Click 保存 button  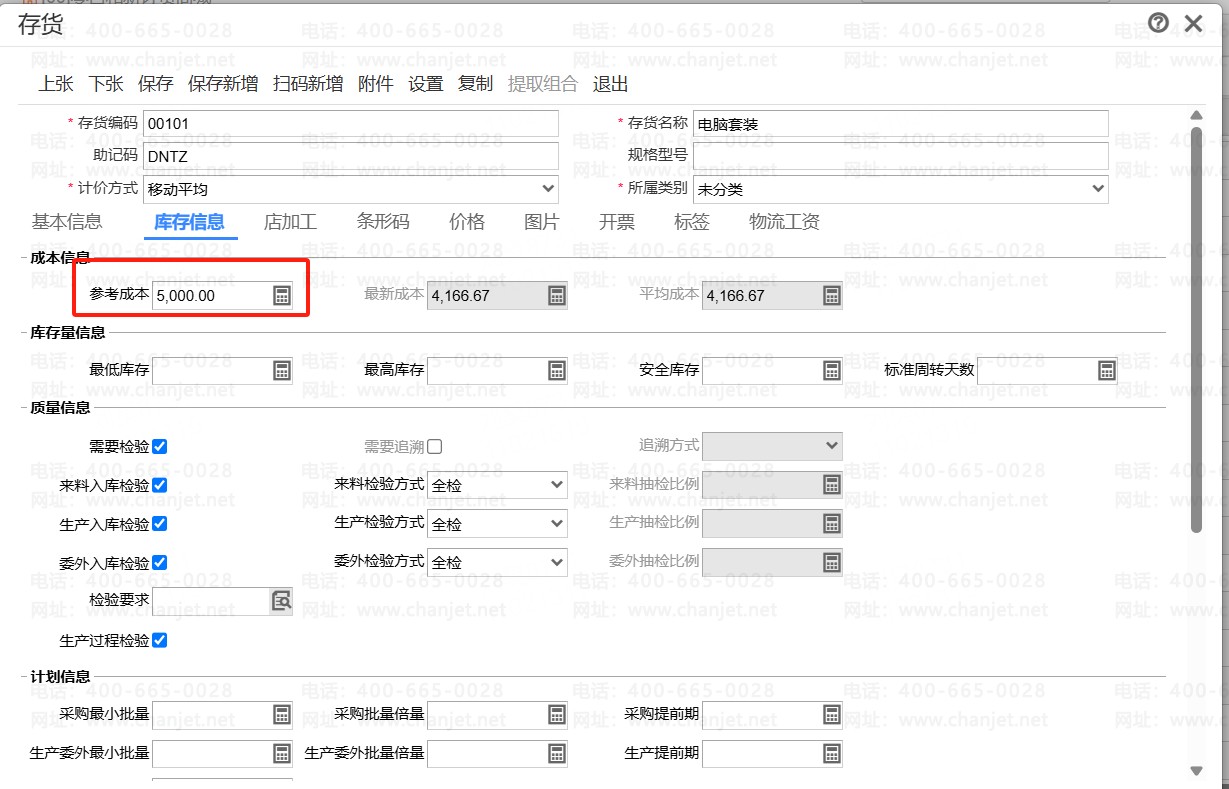pyautogui.click(x=156, y=84)
